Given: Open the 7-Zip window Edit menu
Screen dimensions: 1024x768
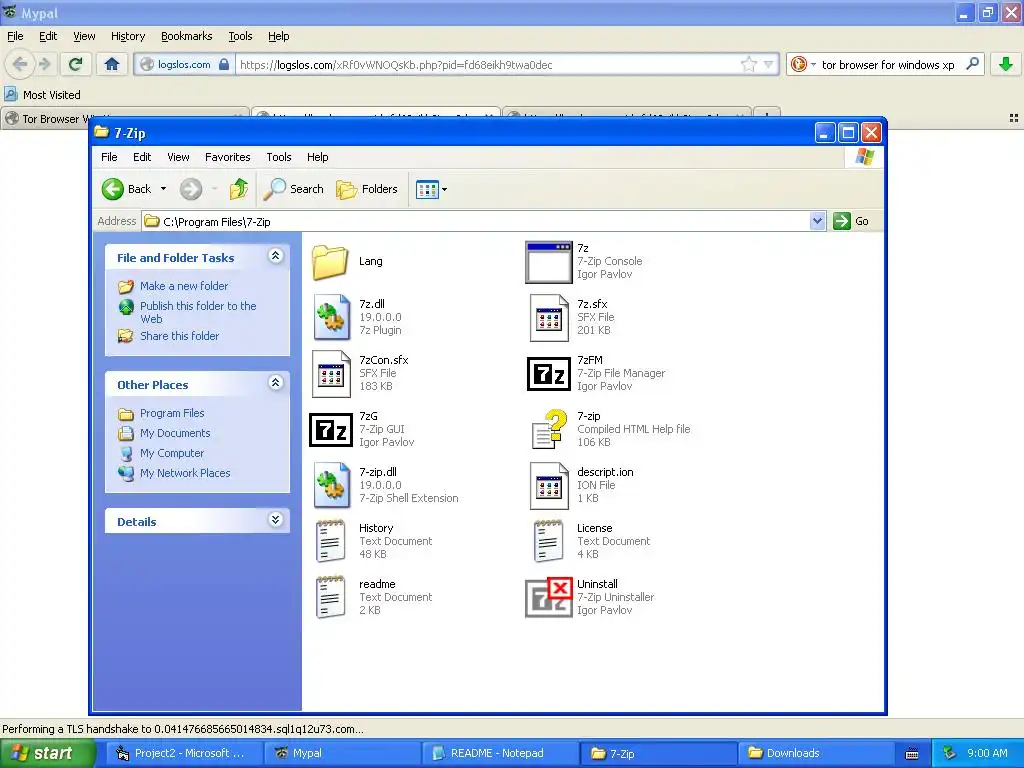Looking at the screenshot, I should (x=142, y=157).
